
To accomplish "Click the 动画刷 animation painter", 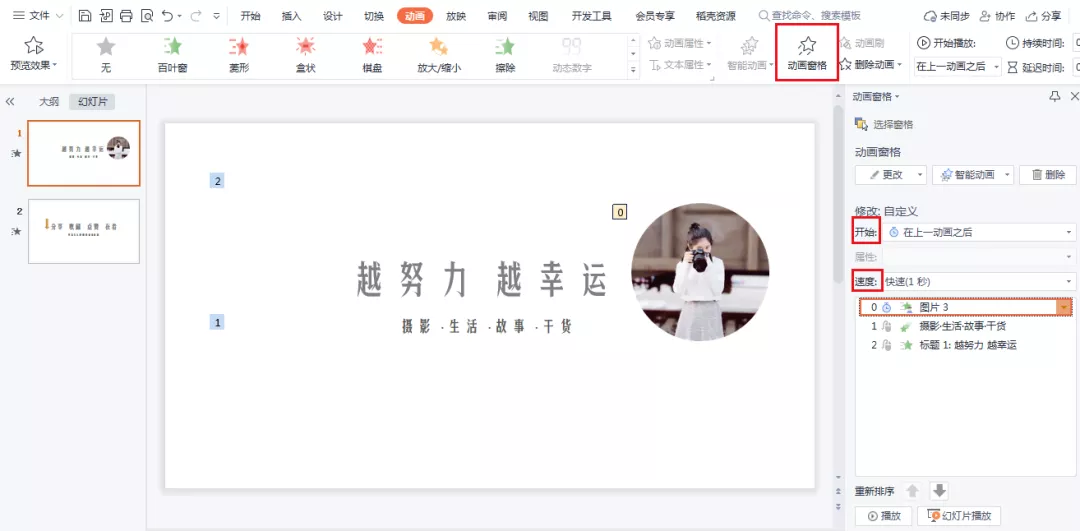I will 862,43.
